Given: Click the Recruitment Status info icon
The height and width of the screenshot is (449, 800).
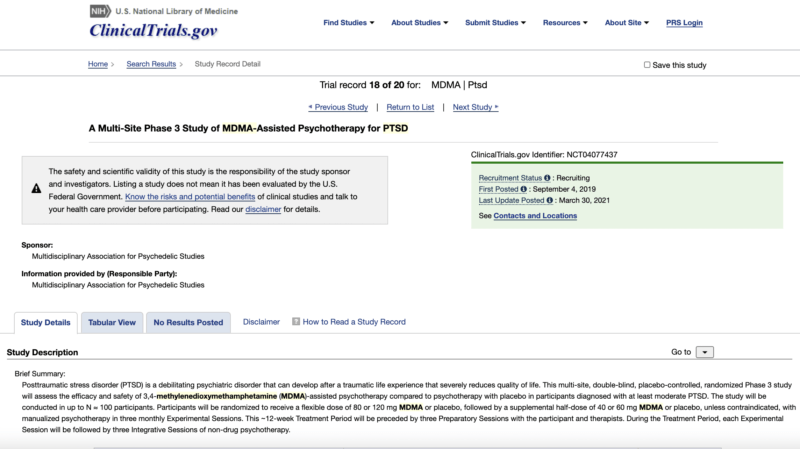Looking at the screenshot, I should 547,178.
